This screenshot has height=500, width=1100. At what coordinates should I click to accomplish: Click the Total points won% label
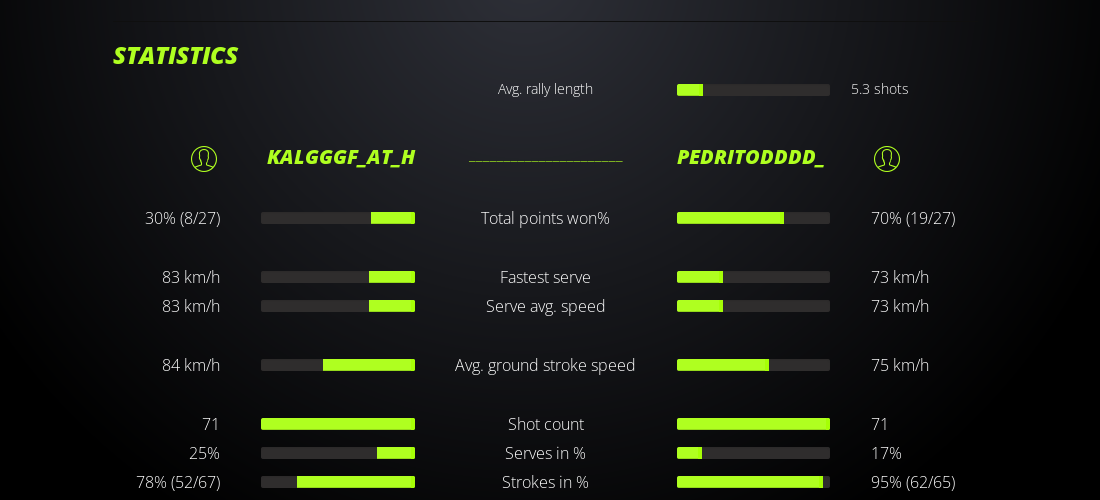point(545,218)
